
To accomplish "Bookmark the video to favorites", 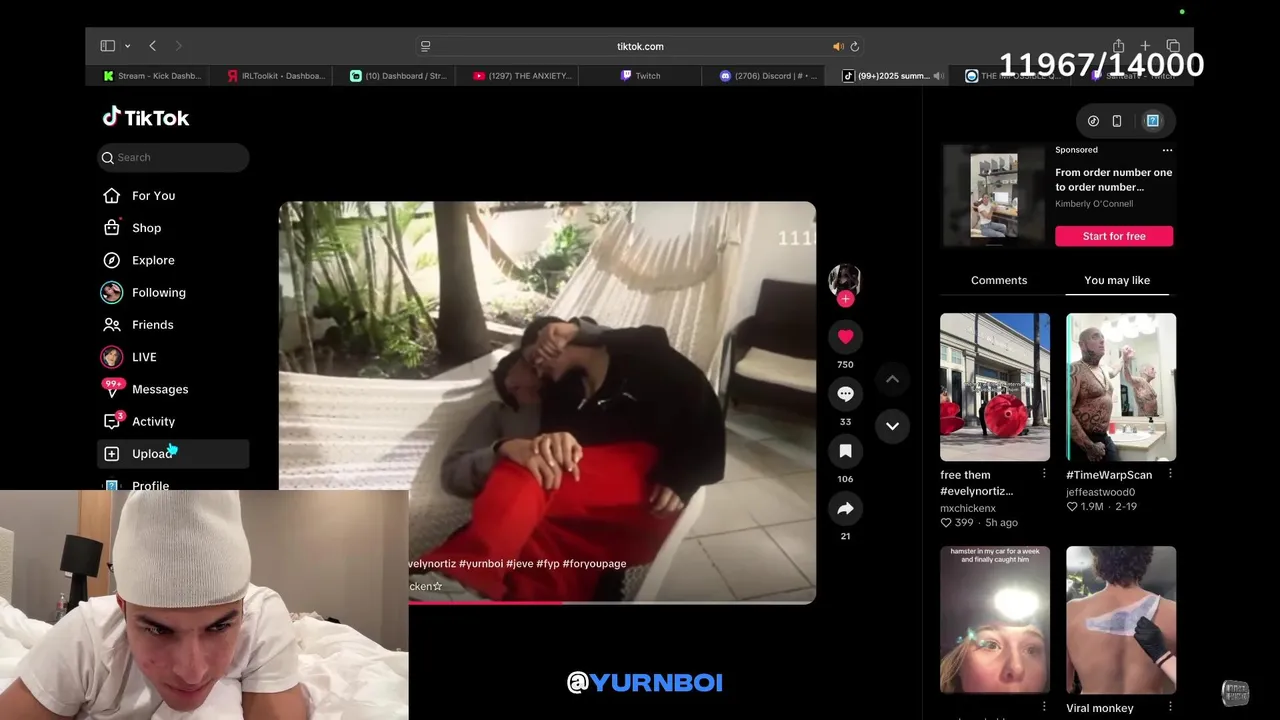I will [845, 451].
